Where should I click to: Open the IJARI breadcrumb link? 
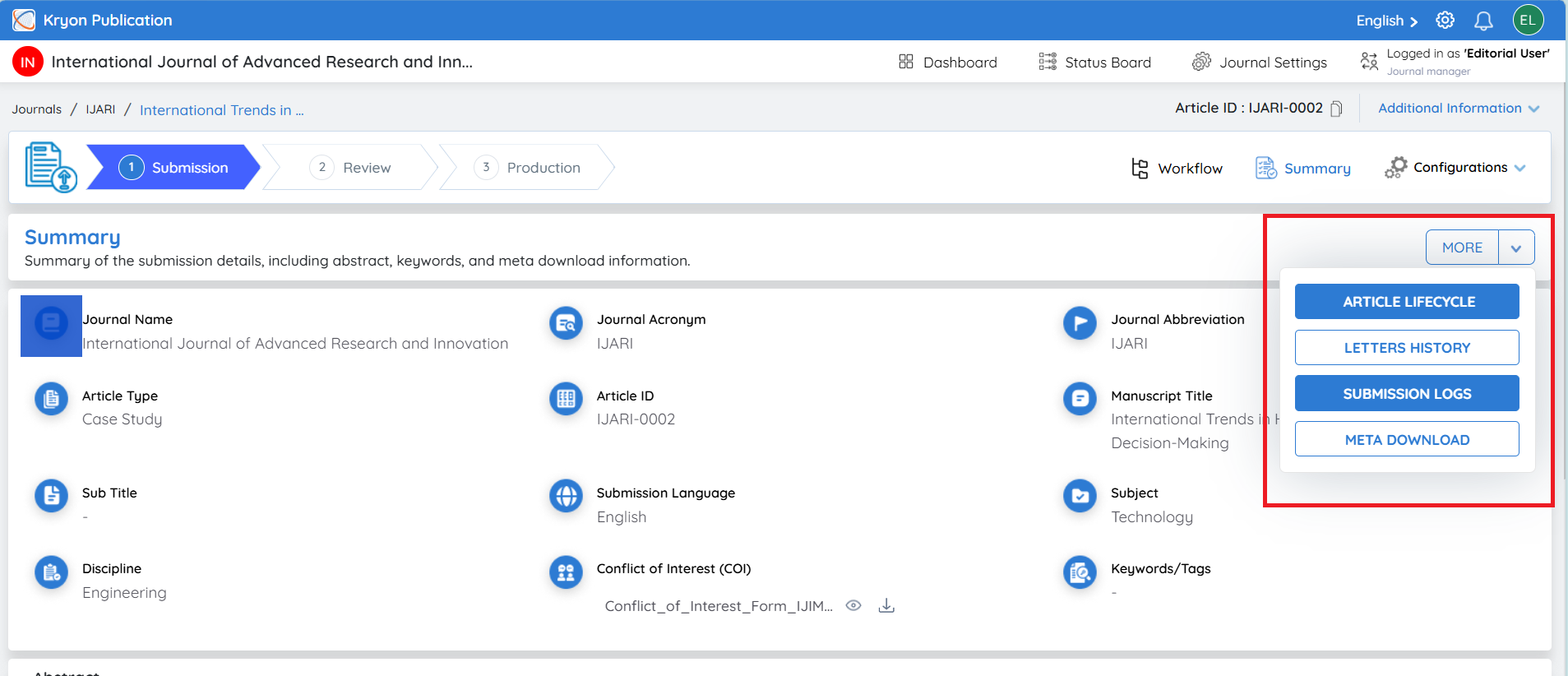pos(100,109)
